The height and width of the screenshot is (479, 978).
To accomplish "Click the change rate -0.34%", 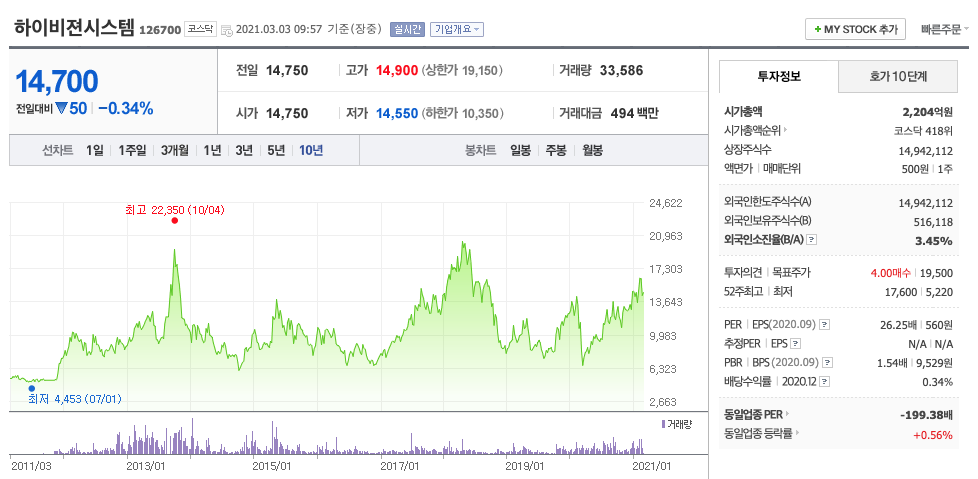I will pyautogui.click(x=125, y=109).
